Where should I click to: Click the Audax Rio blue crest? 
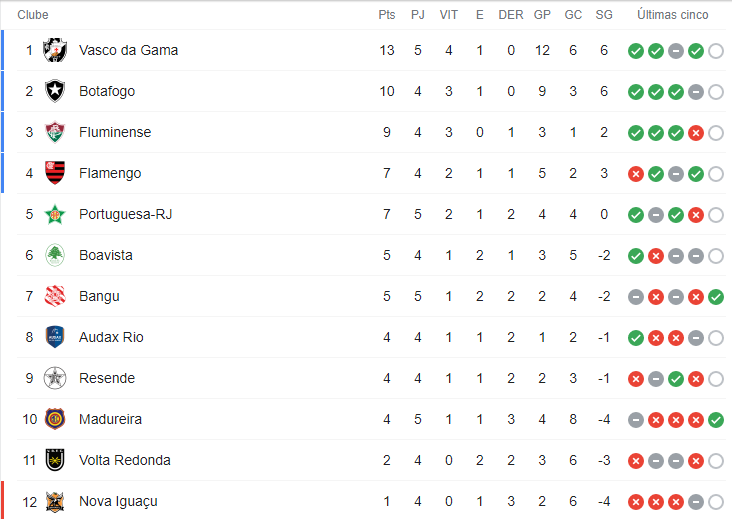click(55, 337)
